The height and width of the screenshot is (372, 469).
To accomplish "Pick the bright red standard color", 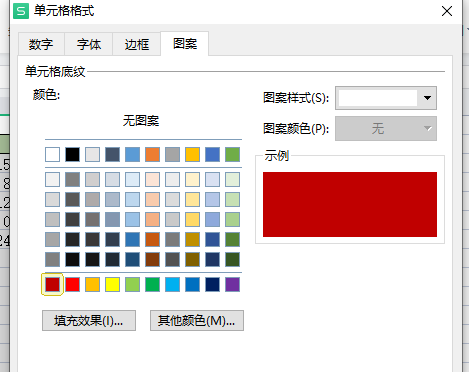I will (x=72, y=285).
